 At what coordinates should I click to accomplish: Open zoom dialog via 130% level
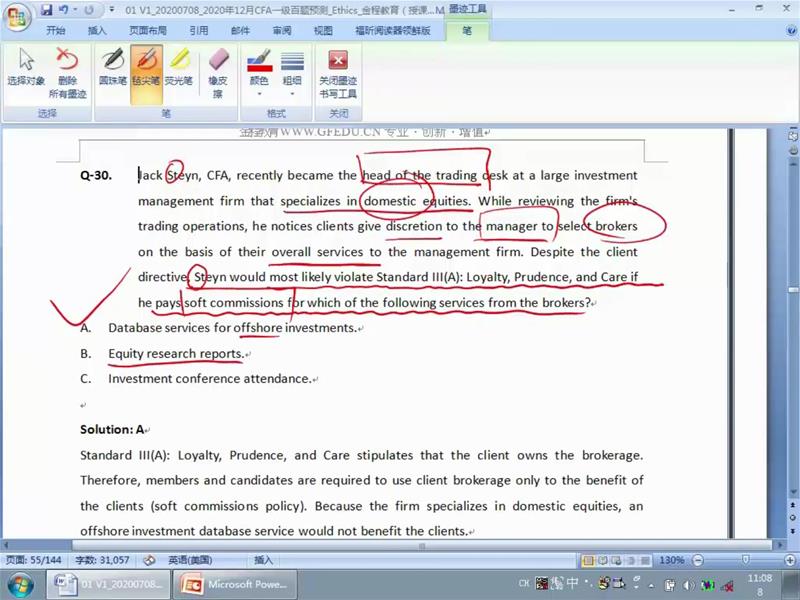coord(671,560)
